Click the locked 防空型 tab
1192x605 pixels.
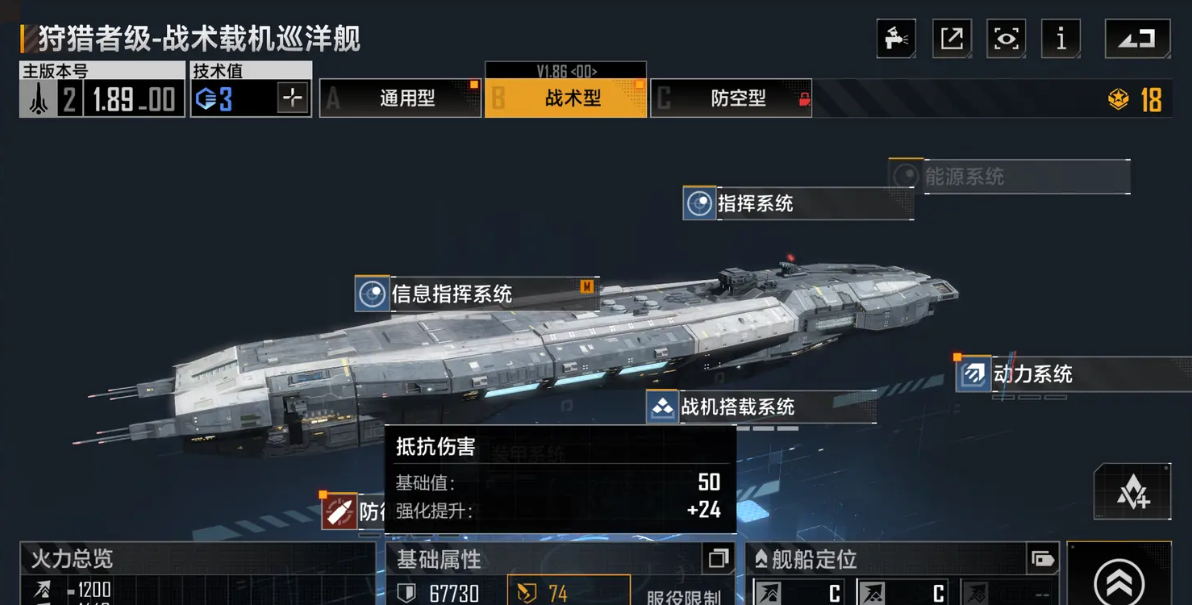(x=731, y=98)
